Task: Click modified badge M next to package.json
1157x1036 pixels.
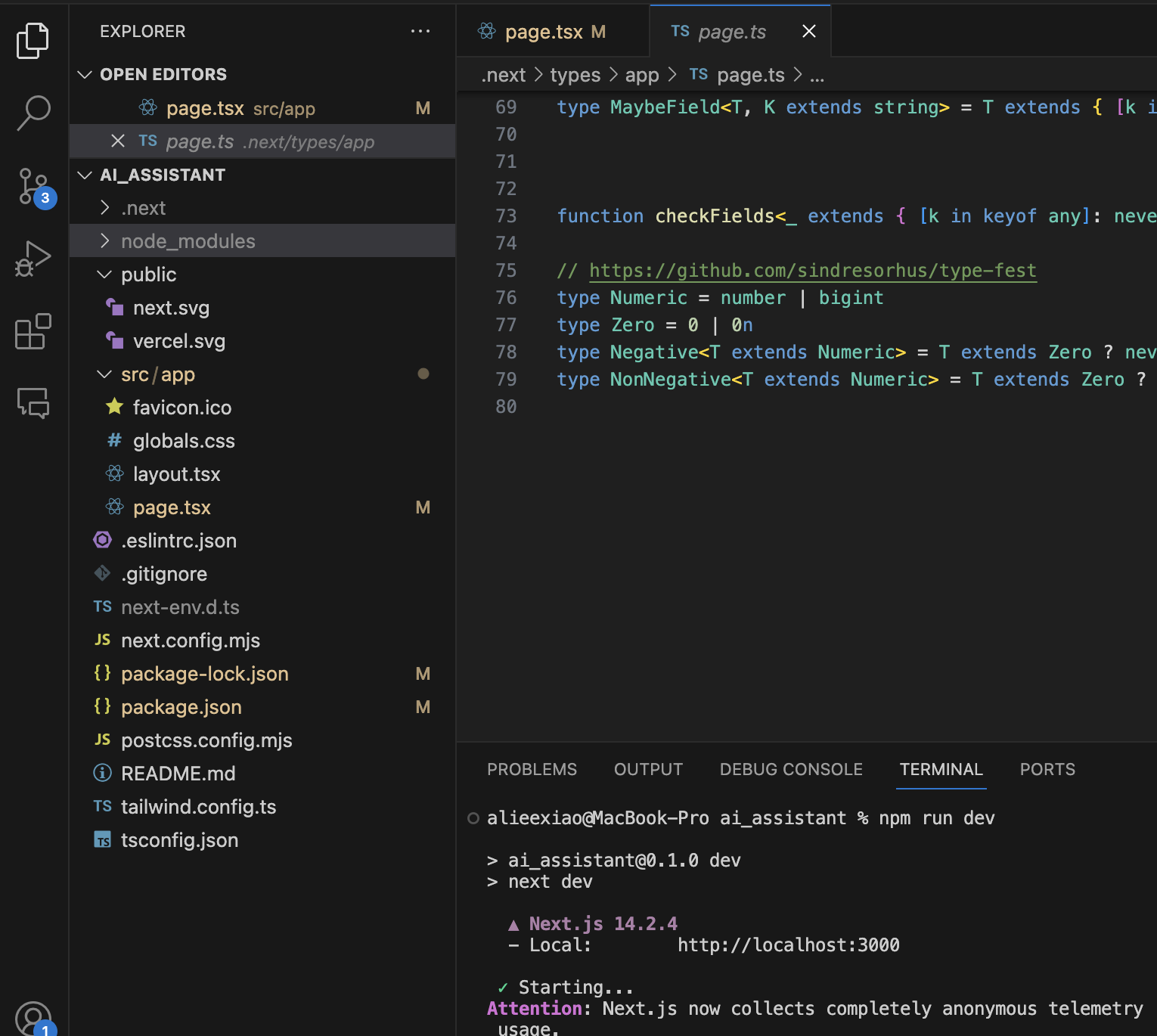Action: 423,707
